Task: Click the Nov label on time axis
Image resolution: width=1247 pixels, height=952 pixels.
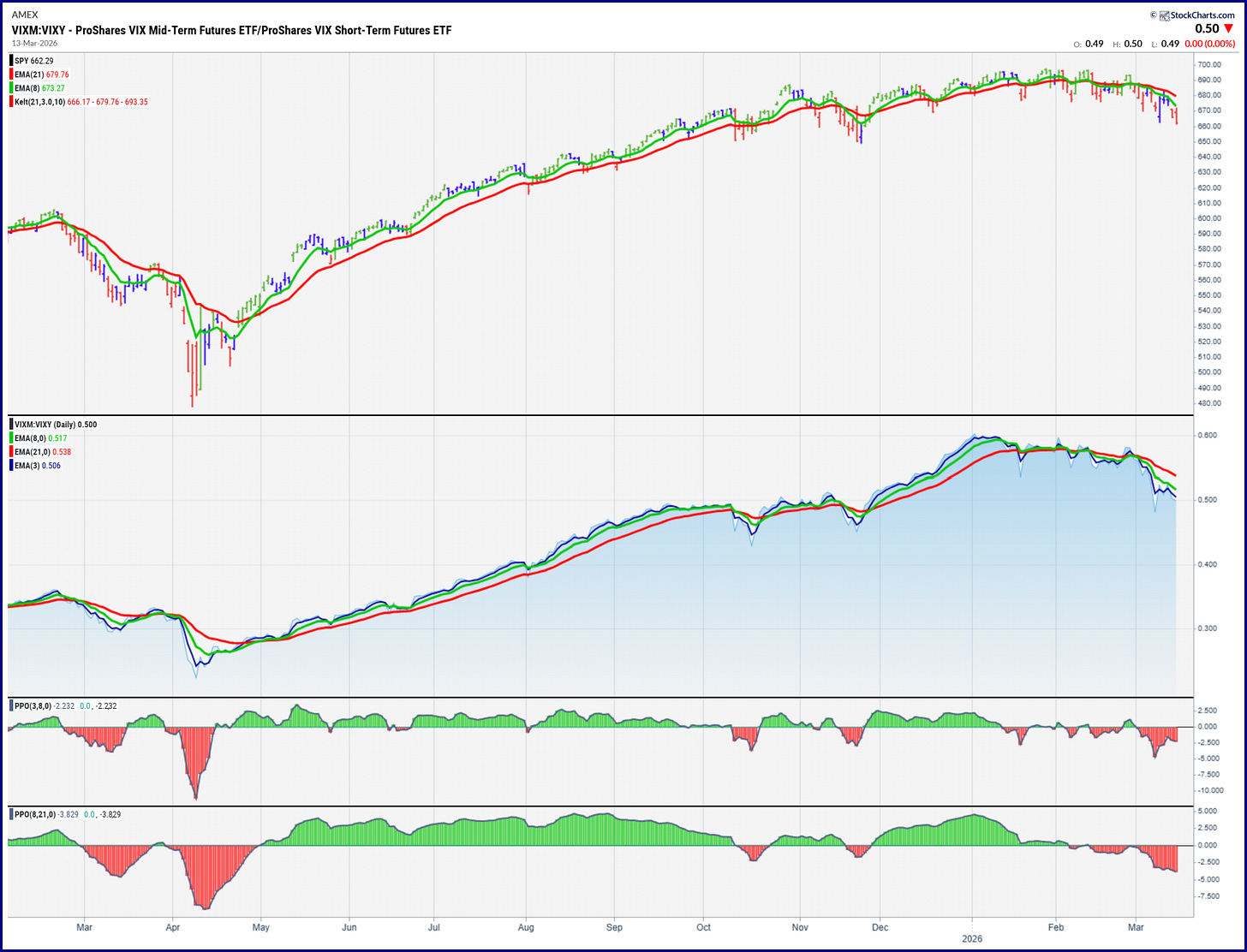Action: coord(800,927)
